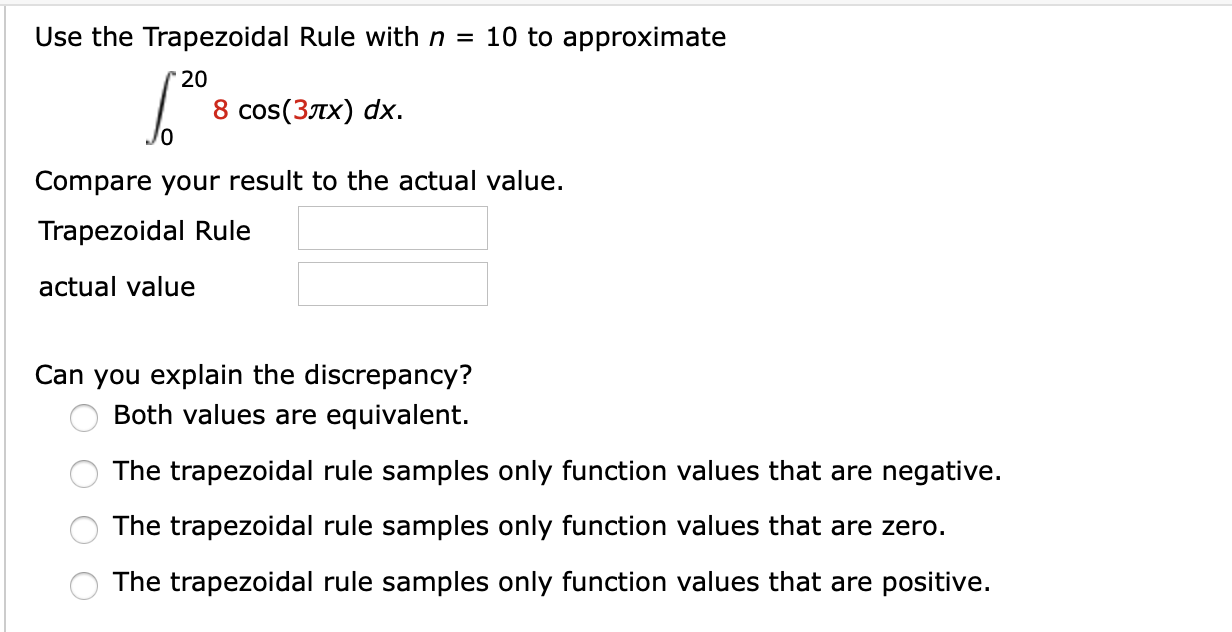
Task: Click the dx at the end of the integral
Action: point(381,110)
